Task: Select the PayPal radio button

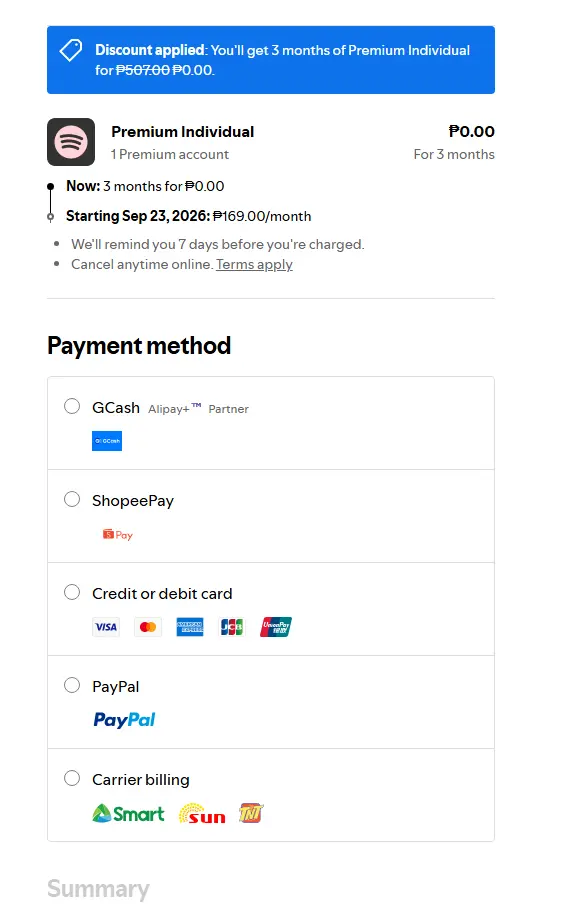Action: [x=72, y=685]
